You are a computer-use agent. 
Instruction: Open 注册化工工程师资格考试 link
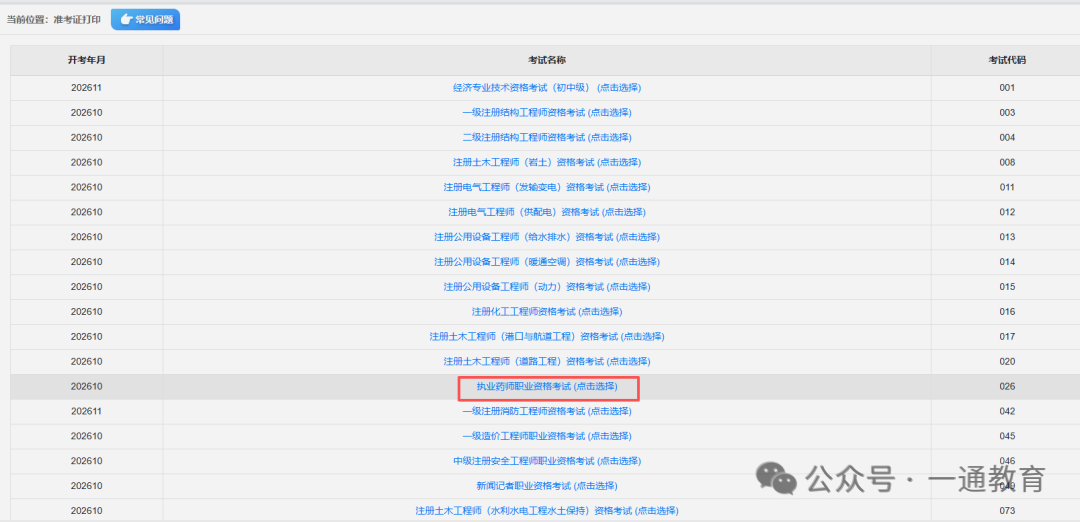547,311
